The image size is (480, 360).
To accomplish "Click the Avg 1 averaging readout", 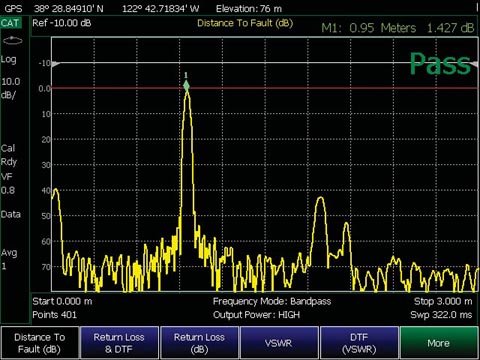I will pyautogui.click(x=9, y=259).
